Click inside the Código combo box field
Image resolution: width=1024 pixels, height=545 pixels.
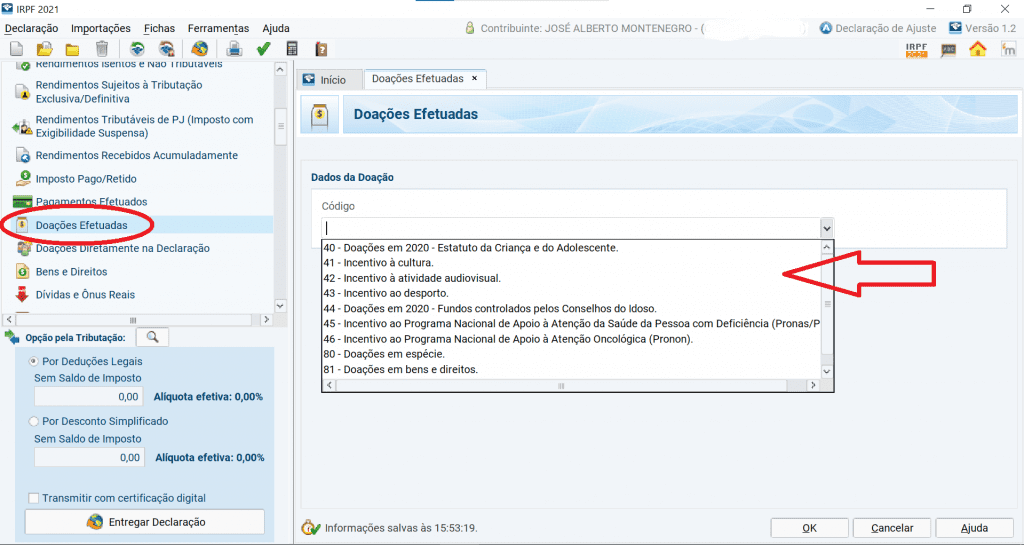point(571,228)
